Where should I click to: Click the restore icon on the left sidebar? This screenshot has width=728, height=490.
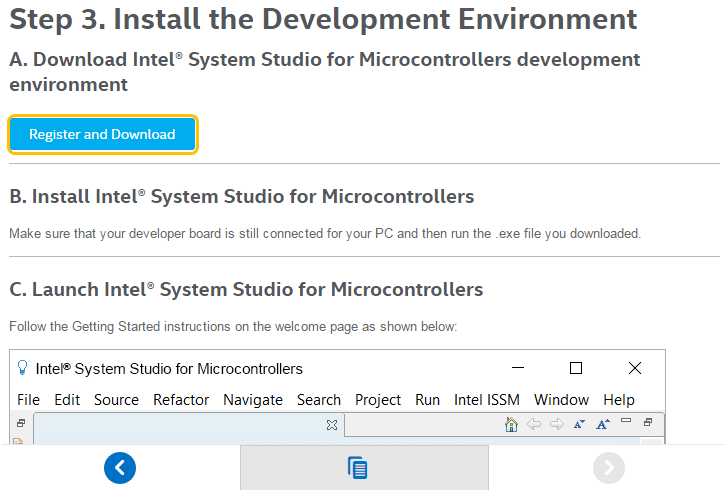point(21,423)
